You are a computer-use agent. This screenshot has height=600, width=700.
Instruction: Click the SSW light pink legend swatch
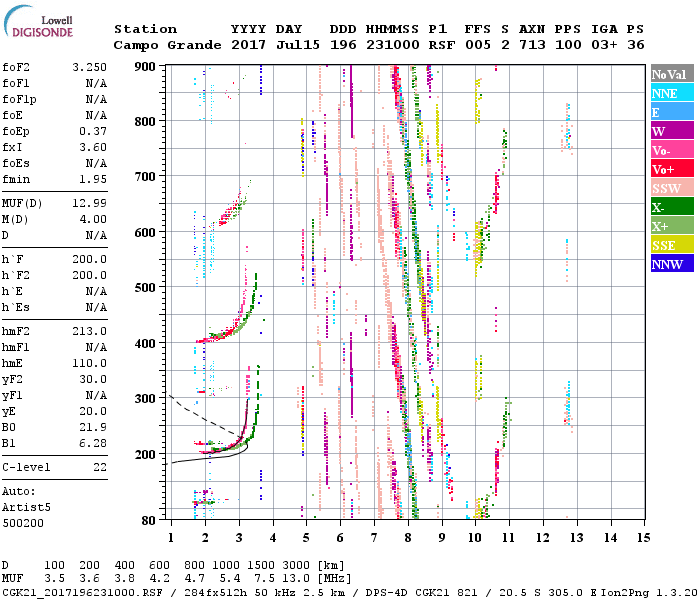pyautogui.click(x=671, y=189)
